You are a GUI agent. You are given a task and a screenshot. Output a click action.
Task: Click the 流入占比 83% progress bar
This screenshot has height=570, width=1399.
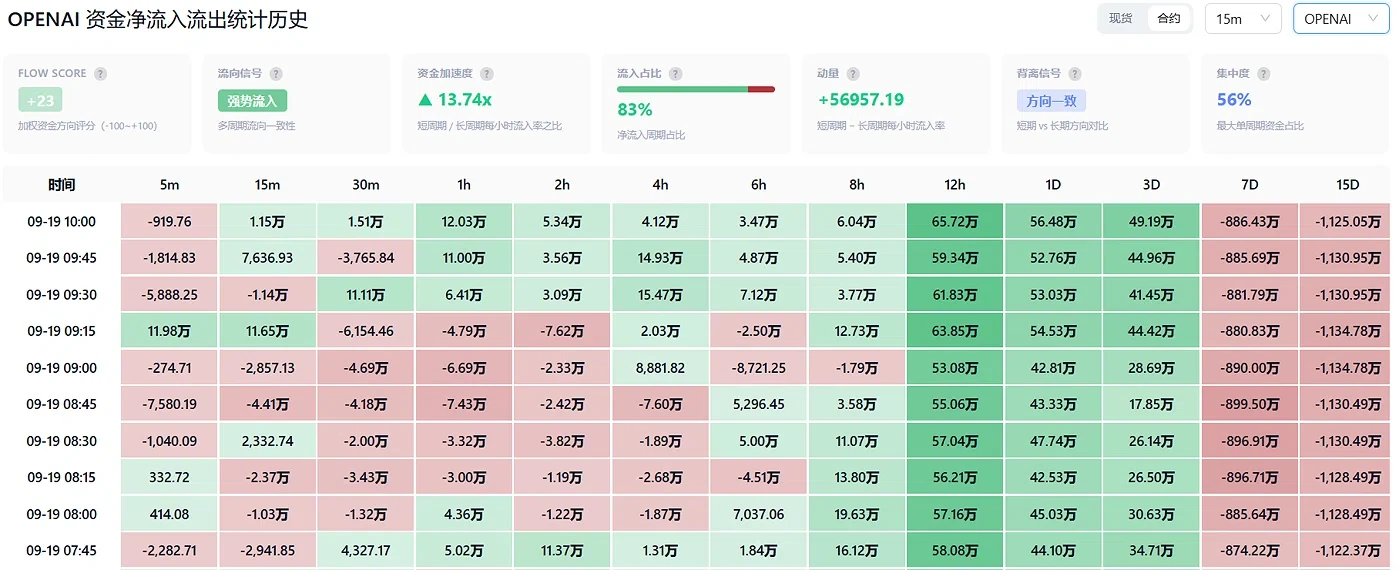(696, 89)
